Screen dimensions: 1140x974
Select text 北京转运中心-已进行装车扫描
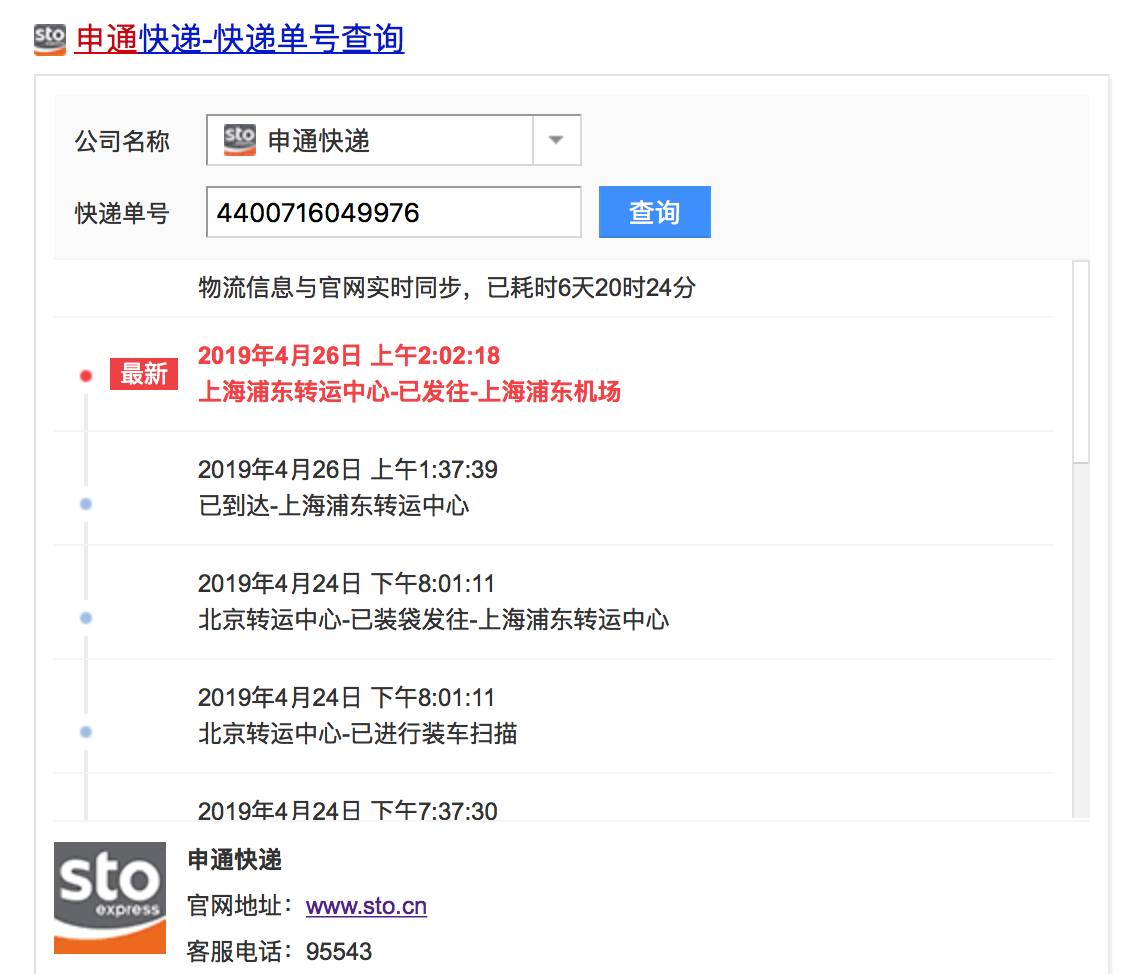358,733
